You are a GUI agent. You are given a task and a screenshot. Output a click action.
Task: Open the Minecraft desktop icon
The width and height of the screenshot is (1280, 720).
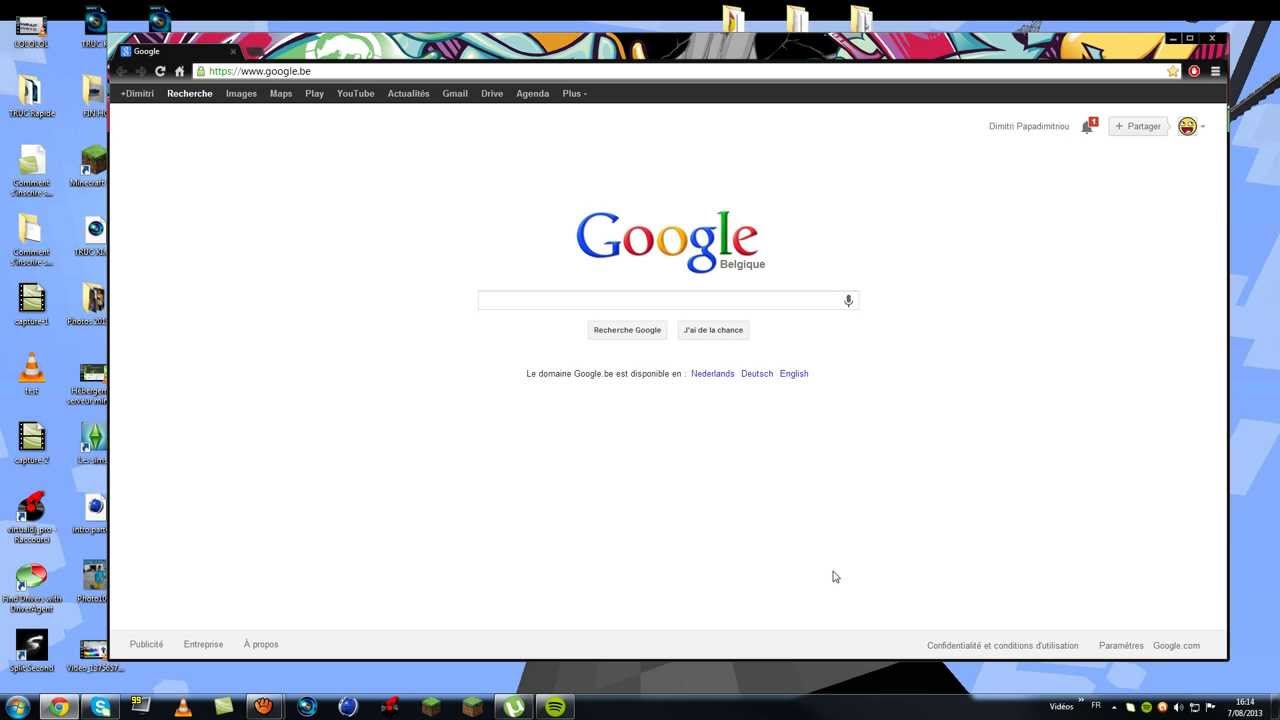coord(93,166)
